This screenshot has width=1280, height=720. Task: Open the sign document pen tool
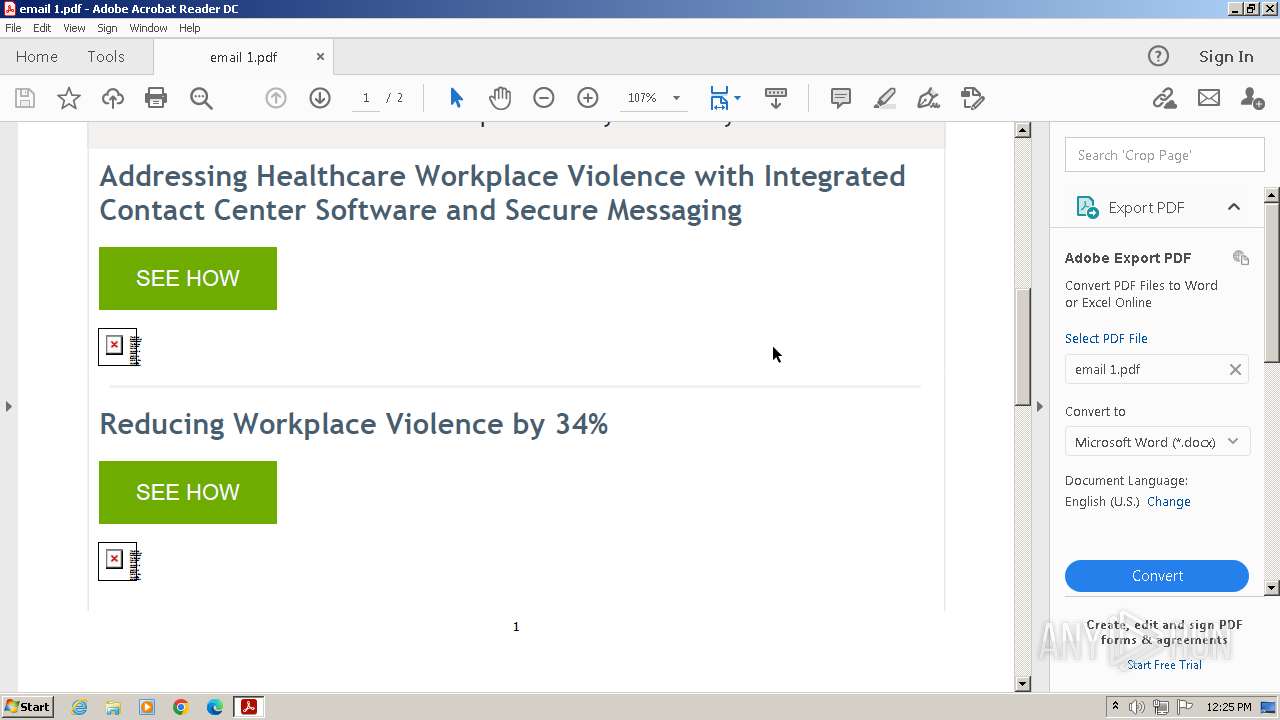pyautogui.click(x=928, y=98)
